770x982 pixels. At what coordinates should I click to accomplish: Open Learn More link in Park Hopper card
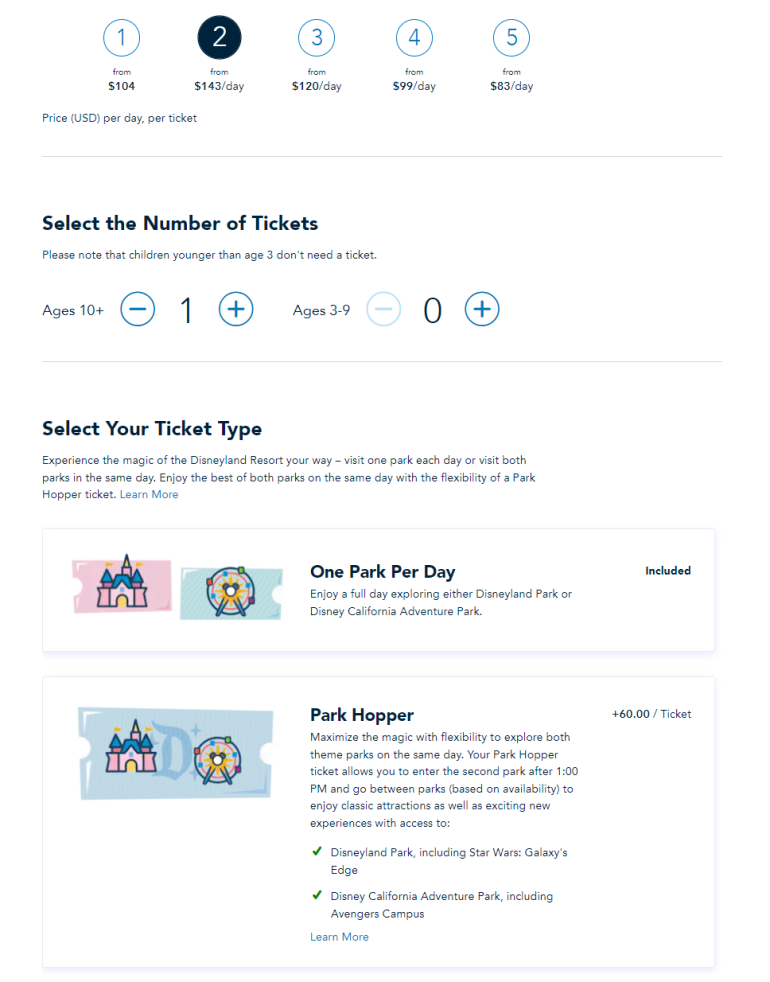coord(339,937)
